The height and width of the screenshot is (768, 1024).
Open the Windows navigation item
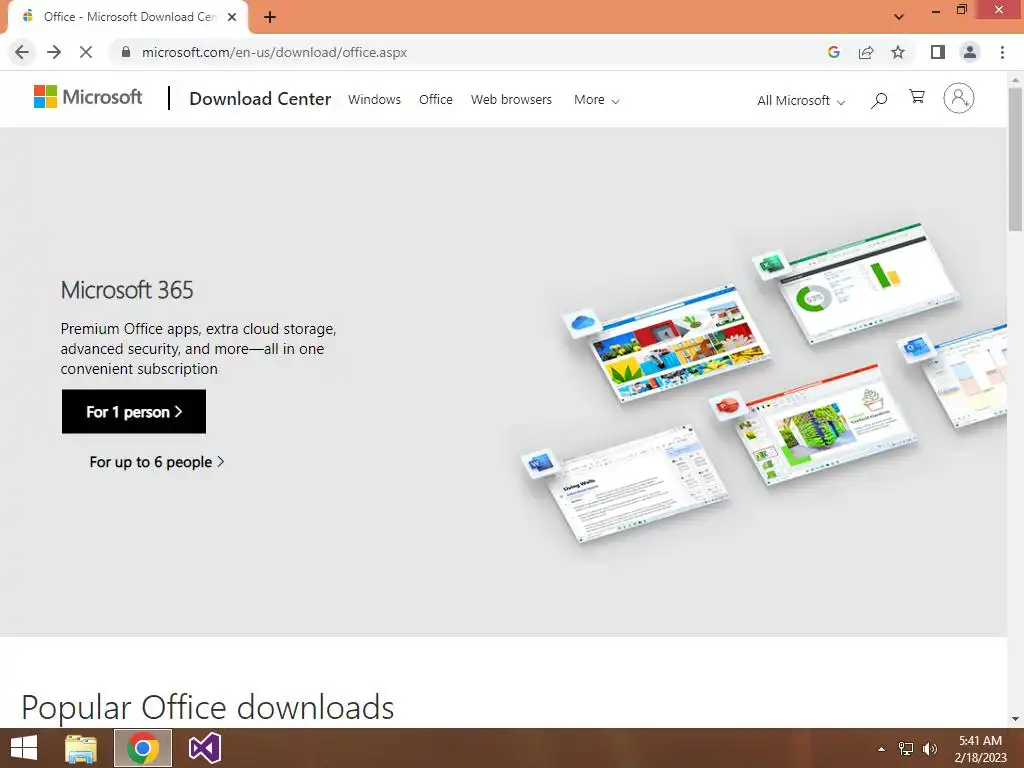point(374,99)
